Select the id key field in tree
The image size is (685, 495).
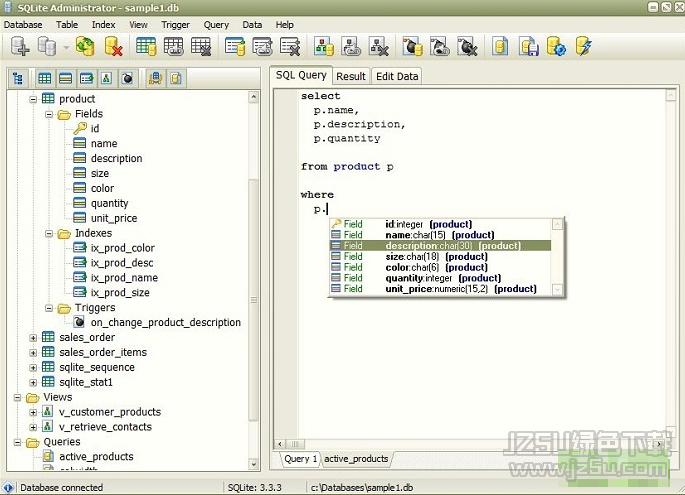point(95,128)
